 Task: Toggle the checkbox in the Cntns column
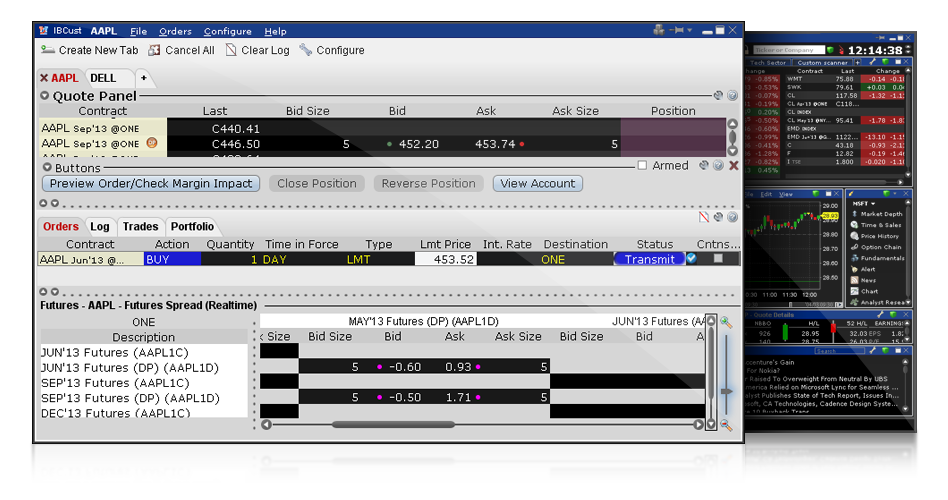[x=717, y=259]
